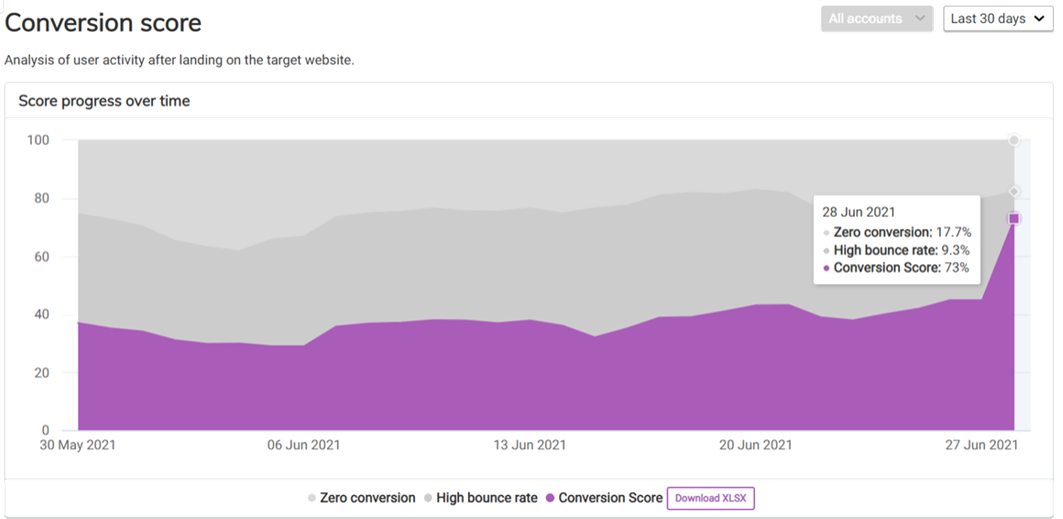The image size is (1063, 519).
Task: Download the chart data as XLSX
Action: 711,498
